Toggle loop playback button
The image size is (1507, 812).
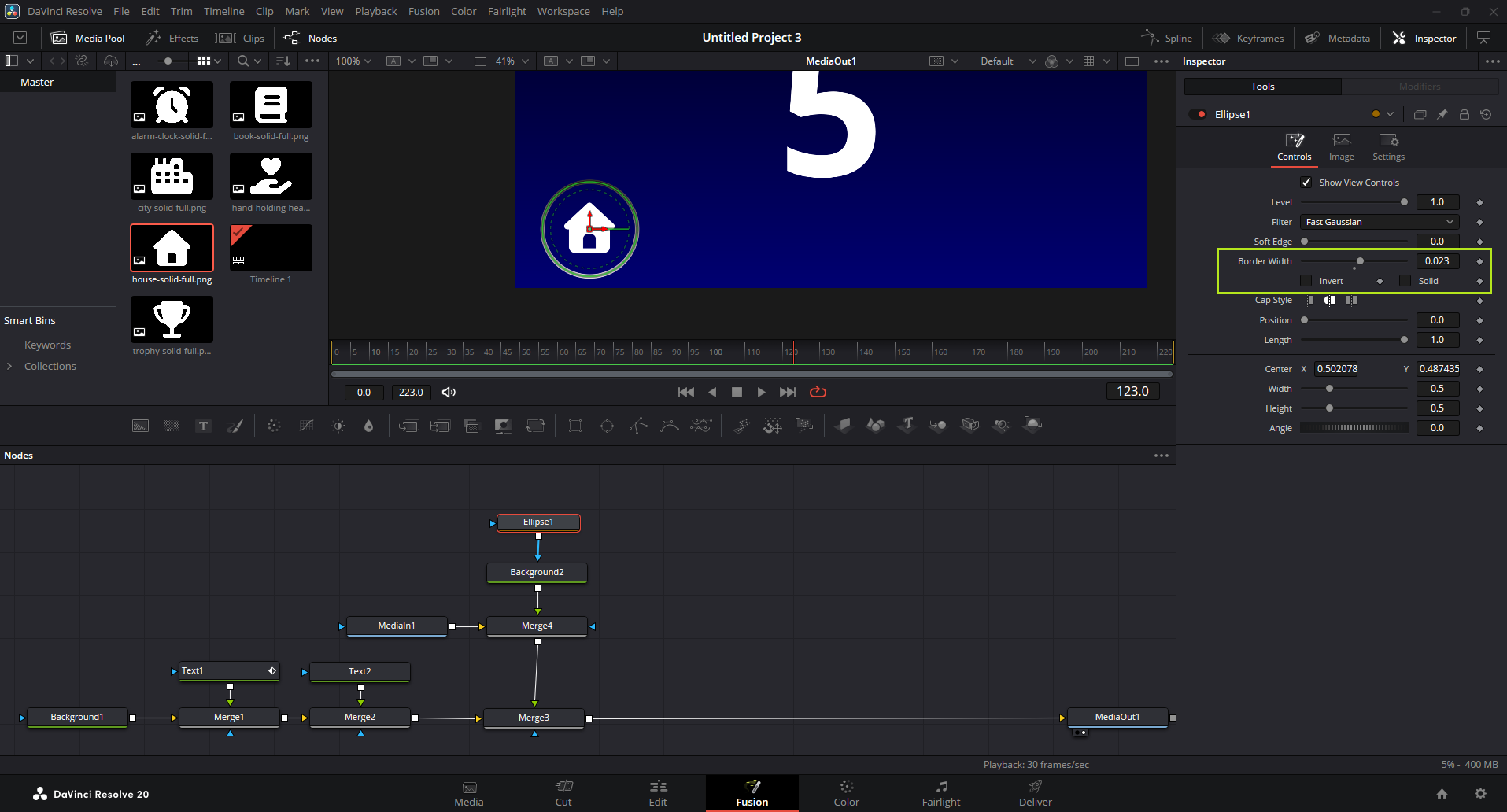(818, 392)
